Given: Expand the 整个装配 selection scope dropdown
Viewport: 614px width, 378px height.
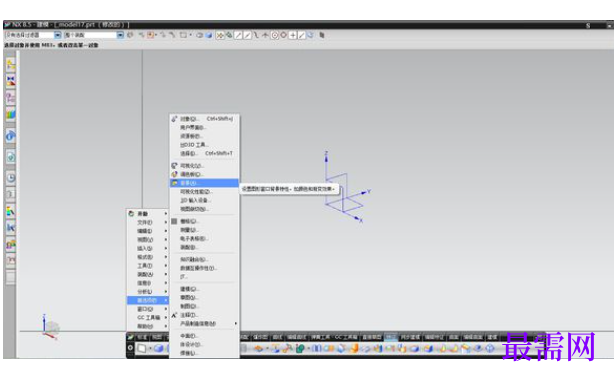Looking at the screenshot, I should [x=120, y=35].
